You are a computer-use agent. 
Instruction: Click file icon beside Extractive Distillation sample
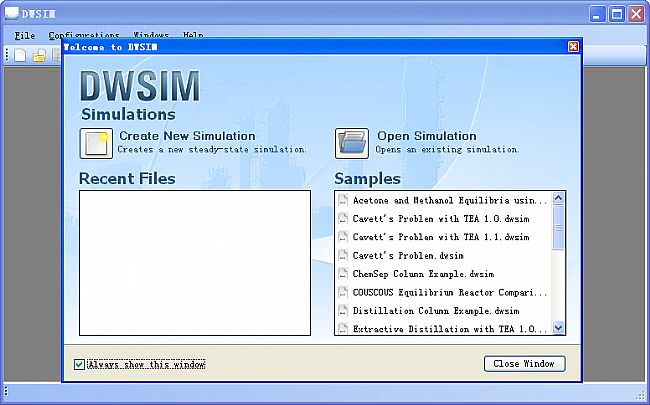tap(343, 328)
